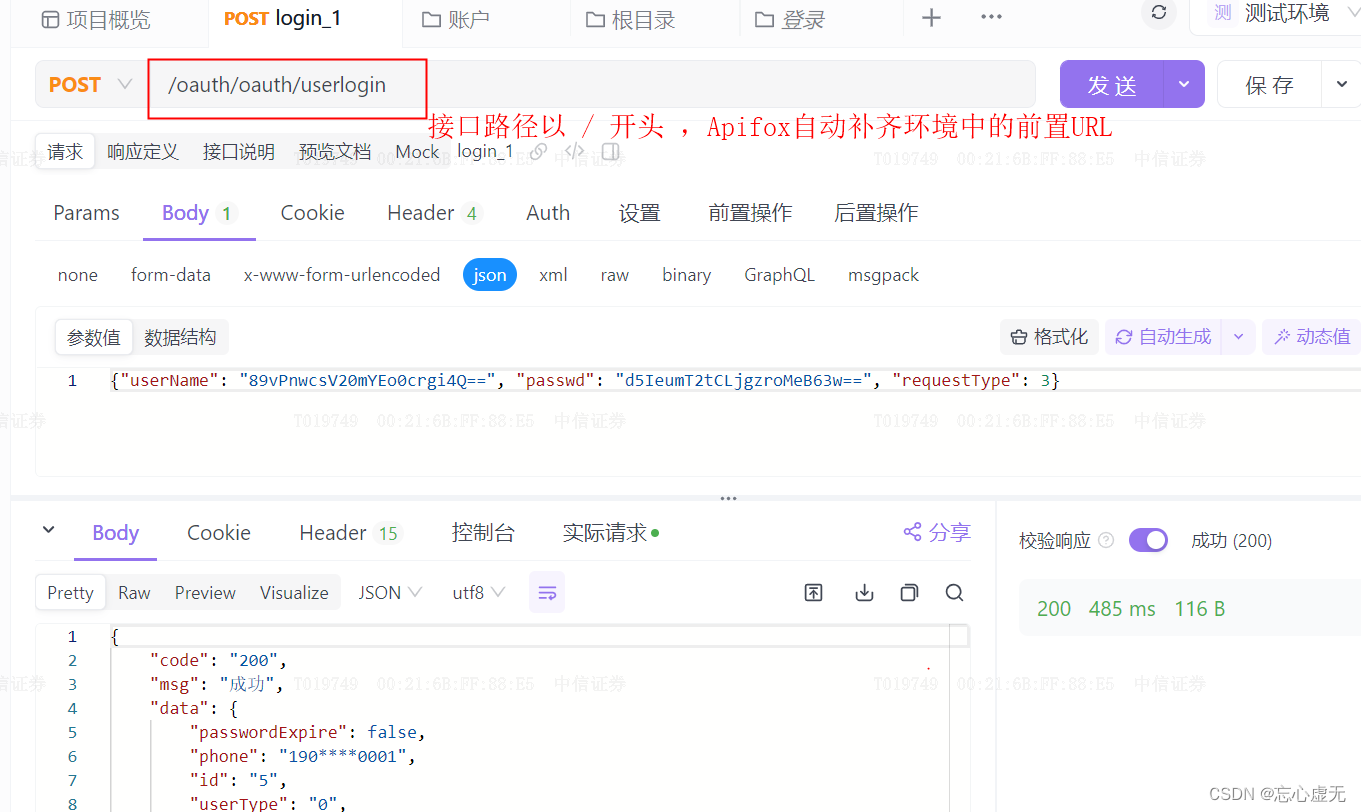The width and height of the screenshot is (1361, 812).
Task: Click the 自动生成 button
Action: [1164, 337]
